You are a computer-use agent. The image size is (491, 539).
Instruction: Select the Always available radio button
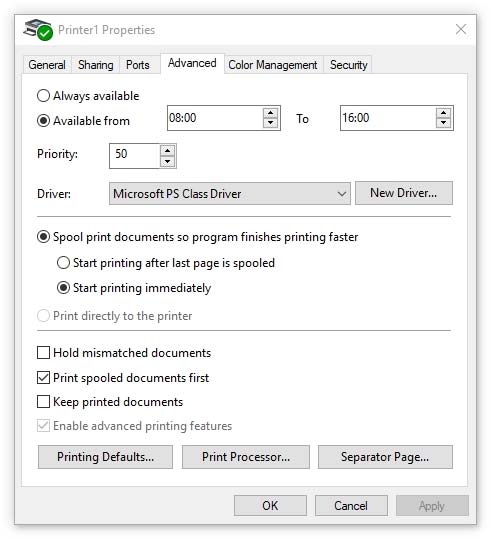(43, 96)
